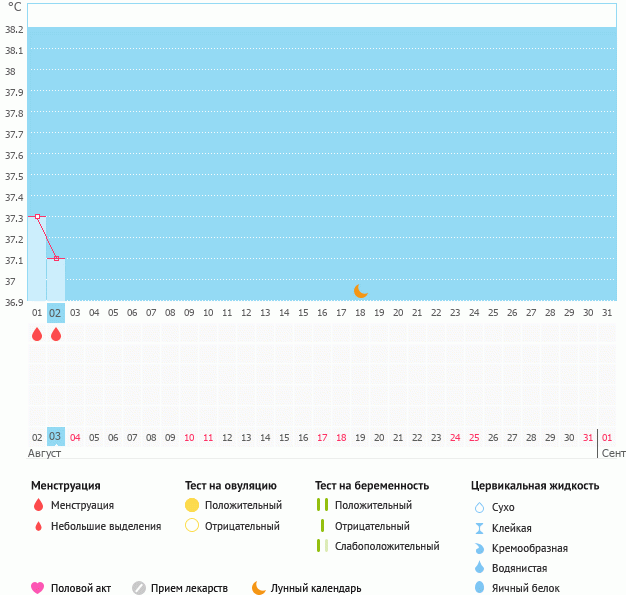The image size is (626, 595).
Task: Click the 'Слабоположительный' pregnancy test label
Action: point(387,546)
